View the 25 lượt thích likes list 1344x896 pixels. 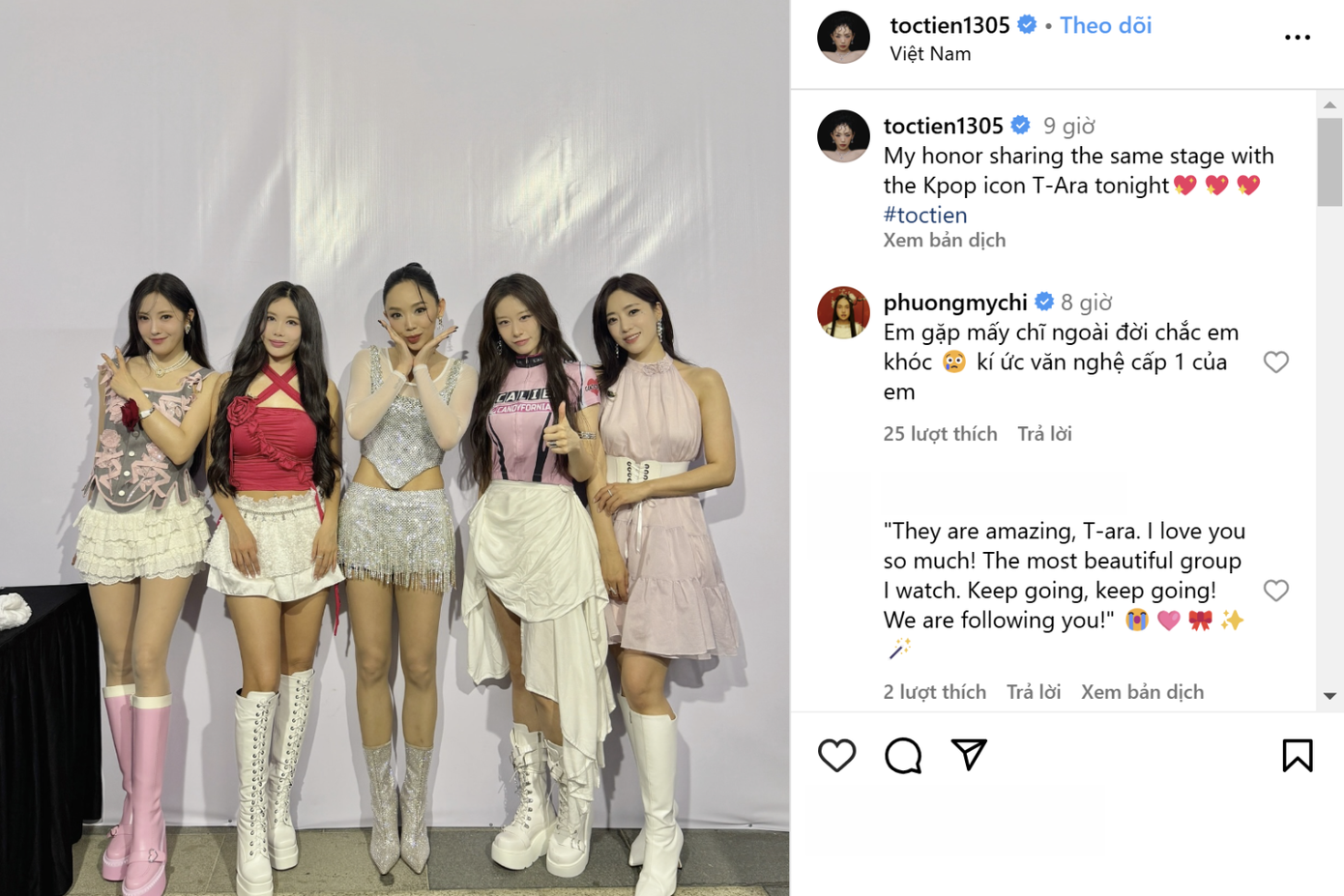point(940,434)
